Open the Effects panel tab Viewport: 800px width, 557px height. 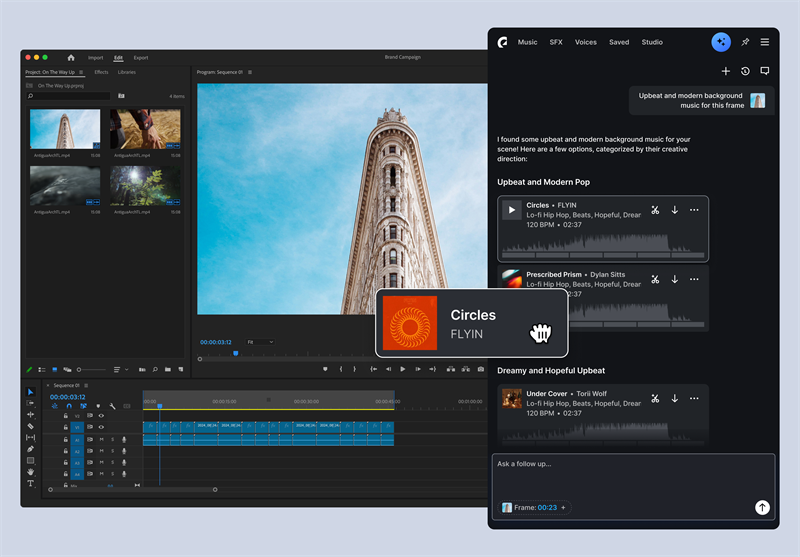pos(101,72)
